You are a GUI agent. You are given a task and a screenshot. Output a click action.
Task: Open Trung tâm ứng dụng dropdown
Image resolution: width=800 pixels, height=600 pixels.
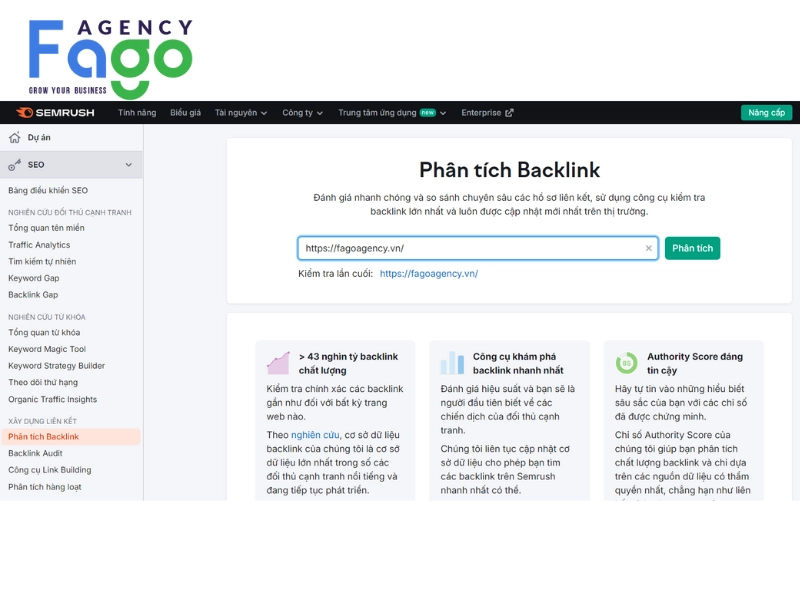point(392,113)
